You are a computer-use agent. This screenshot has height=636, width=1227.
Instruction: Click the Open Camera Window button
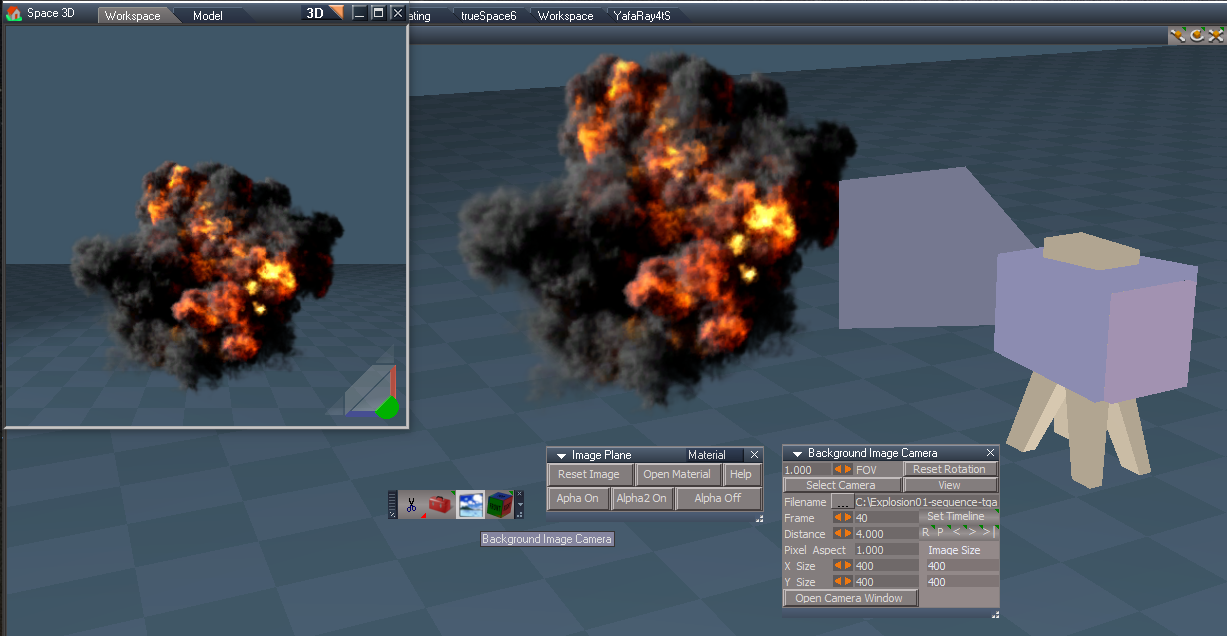[849, 598]
